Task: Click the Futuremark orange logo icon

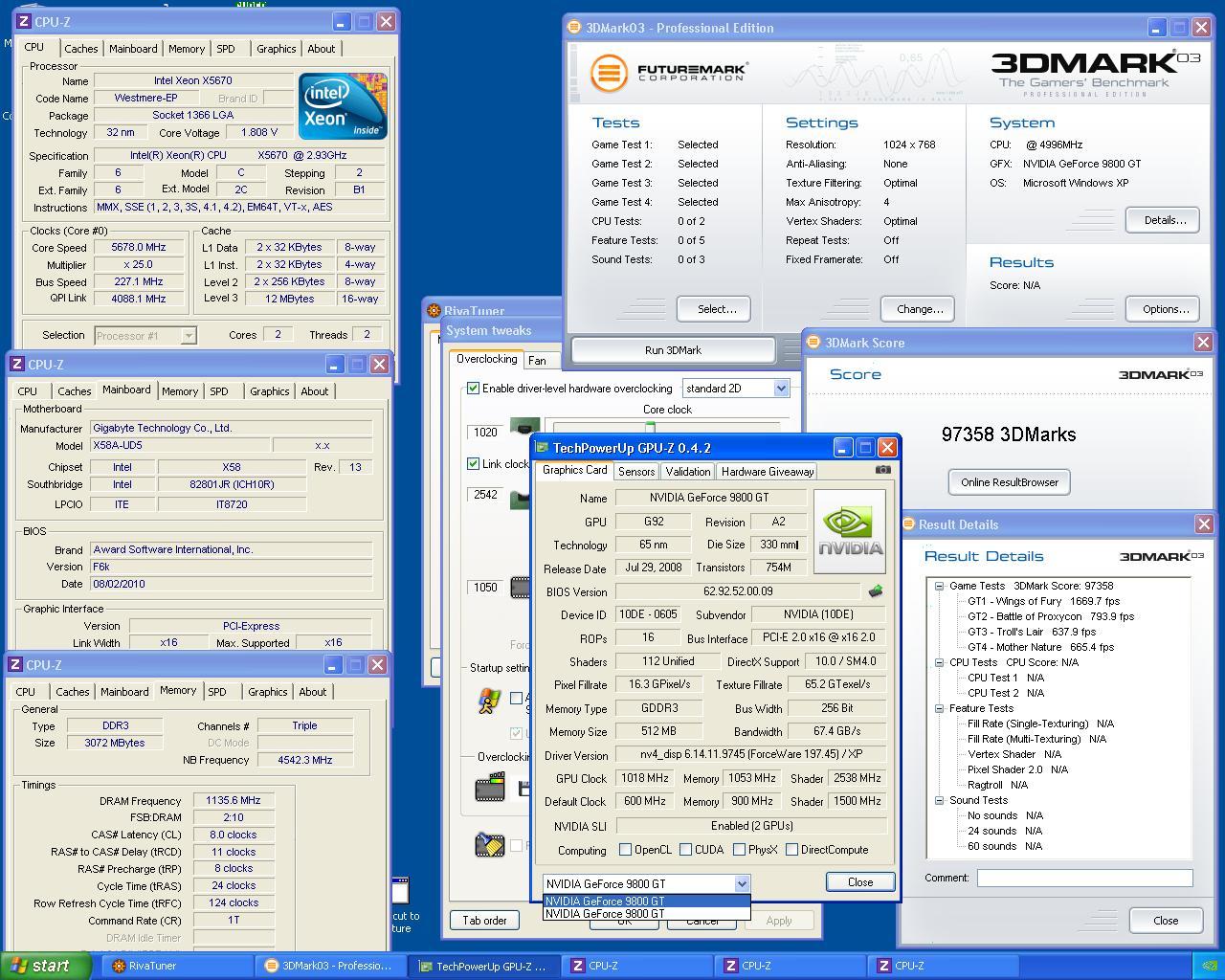Action: pos(609,73)
